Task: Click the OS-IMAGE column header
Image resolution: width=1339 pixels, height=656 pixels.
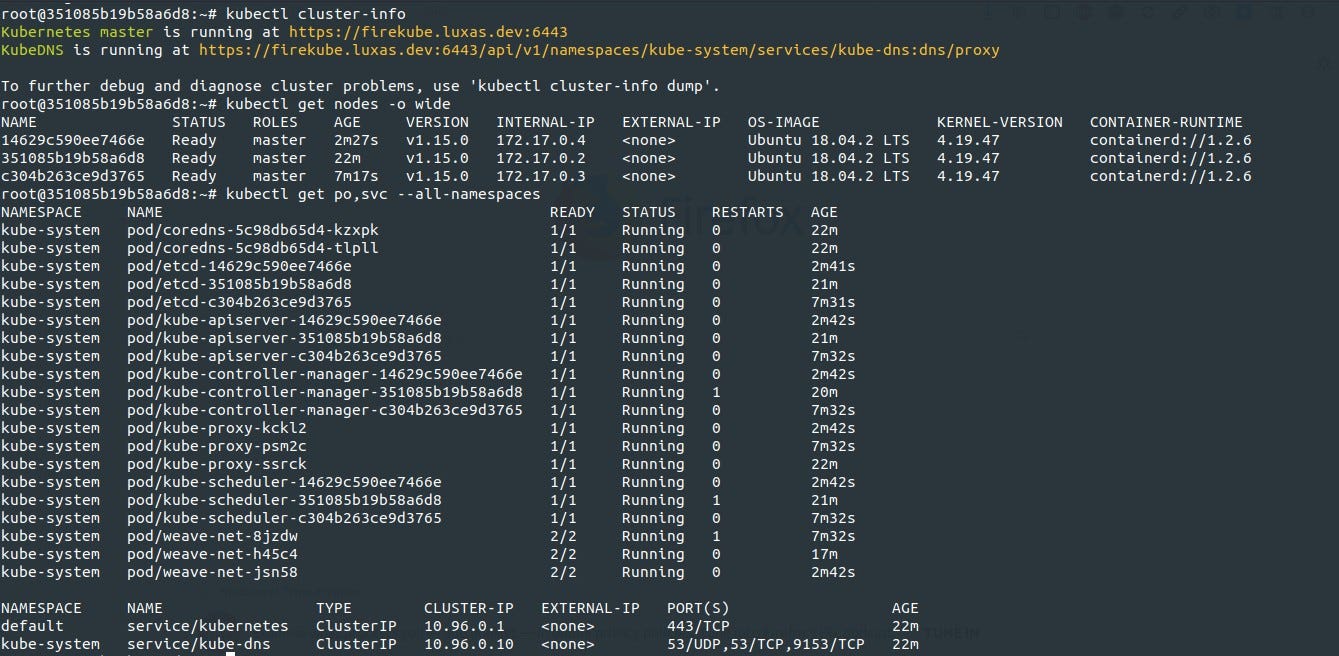Action: tap(784, 122)
